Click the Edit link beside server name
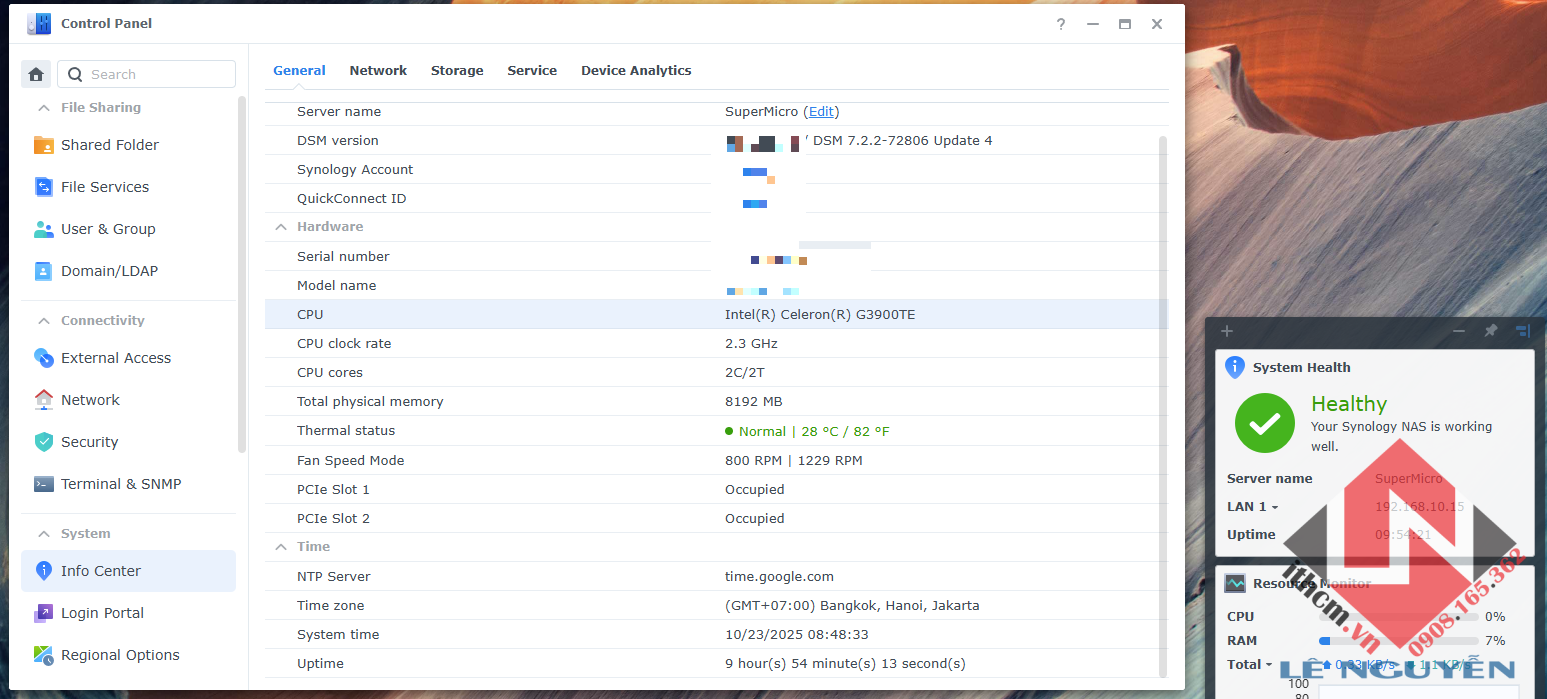 click(821, 112)
